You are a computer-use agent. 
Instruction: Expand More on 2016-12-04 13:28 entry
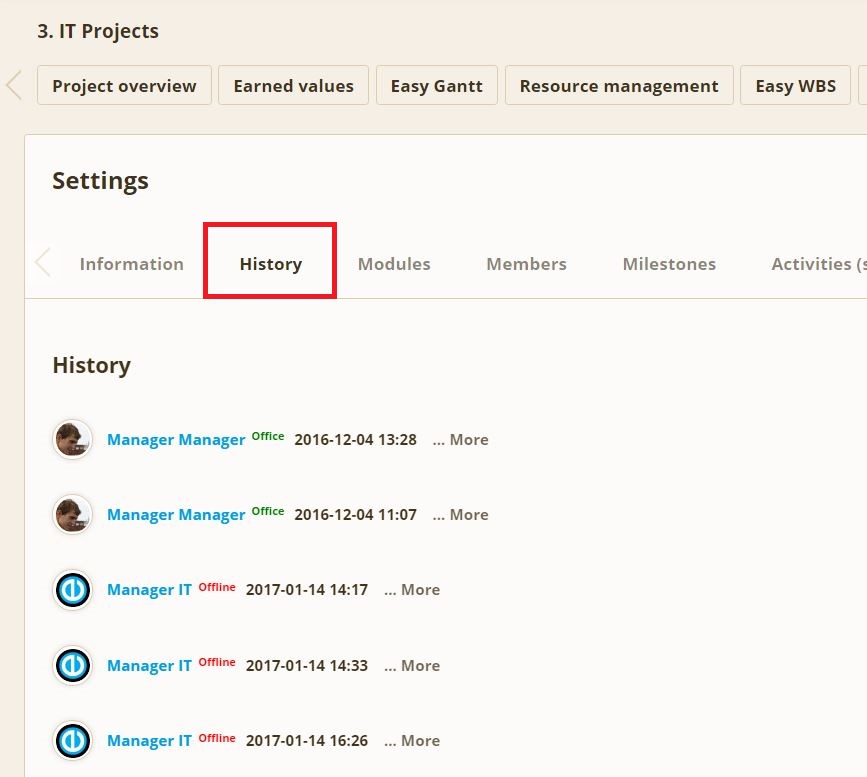461,440
